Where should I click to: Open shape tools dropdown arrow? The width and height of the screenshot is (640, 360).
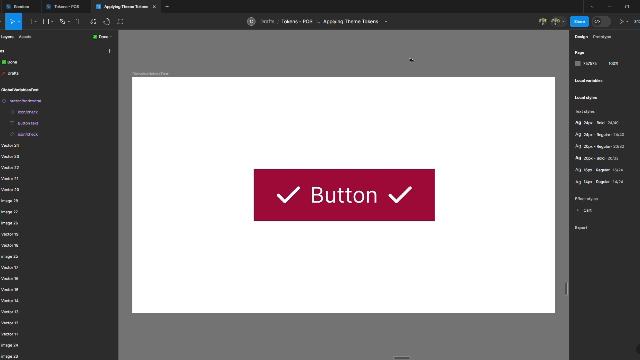click(x=52, y=22)
